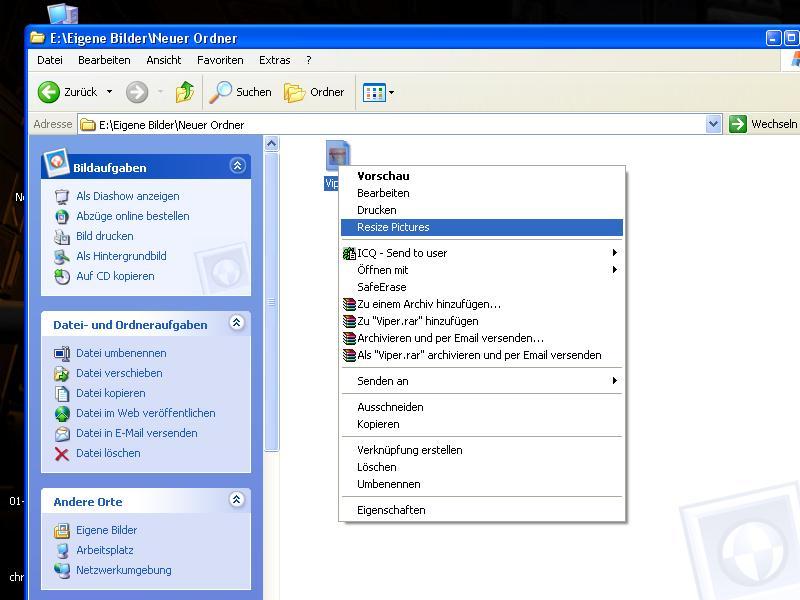Choose Kopieren in the context menu
The width and height of the screenshot is (800, 600).
[482, 424]
